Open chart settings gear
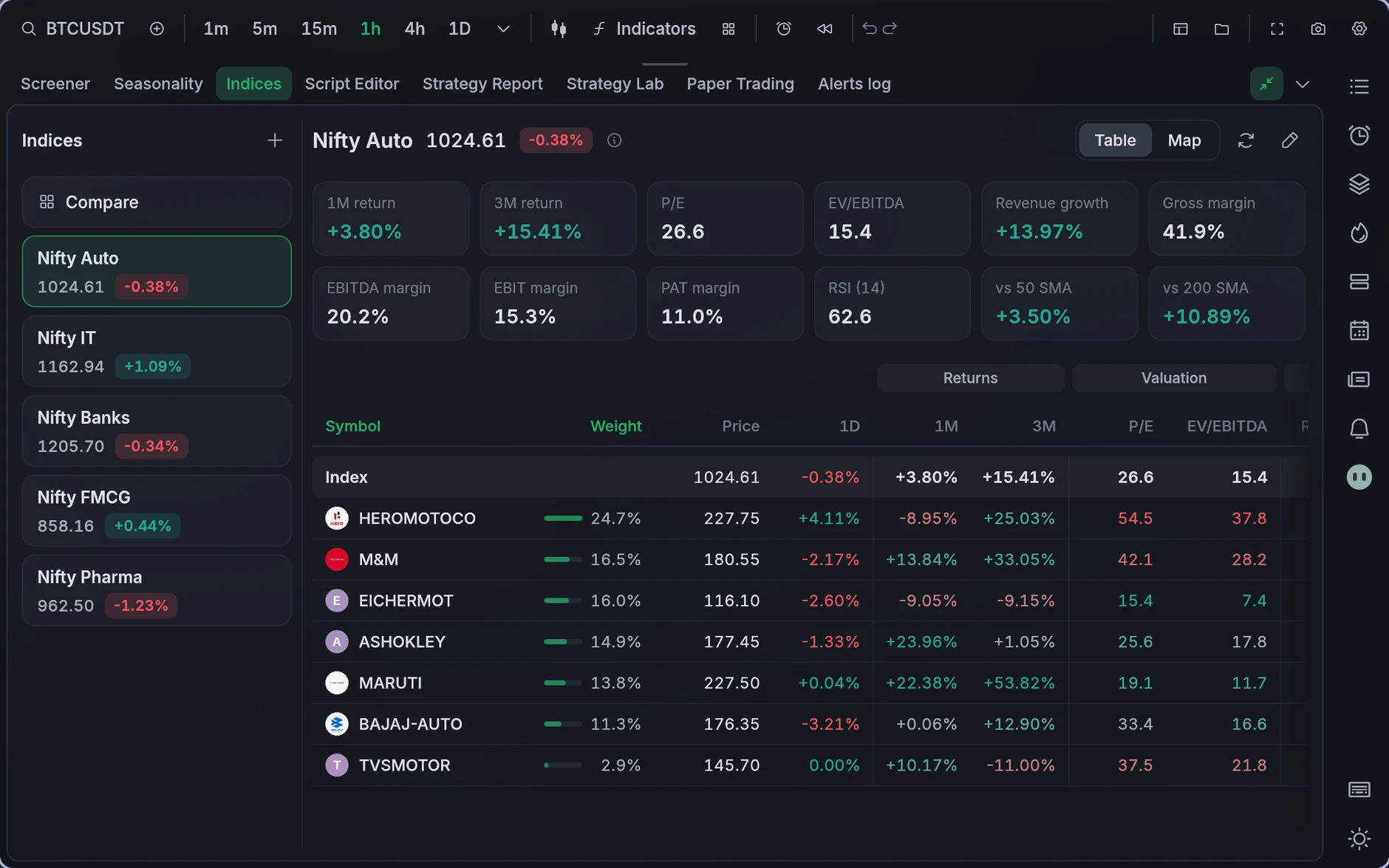Viewport: 1389px width, 868px height. 1359,29
